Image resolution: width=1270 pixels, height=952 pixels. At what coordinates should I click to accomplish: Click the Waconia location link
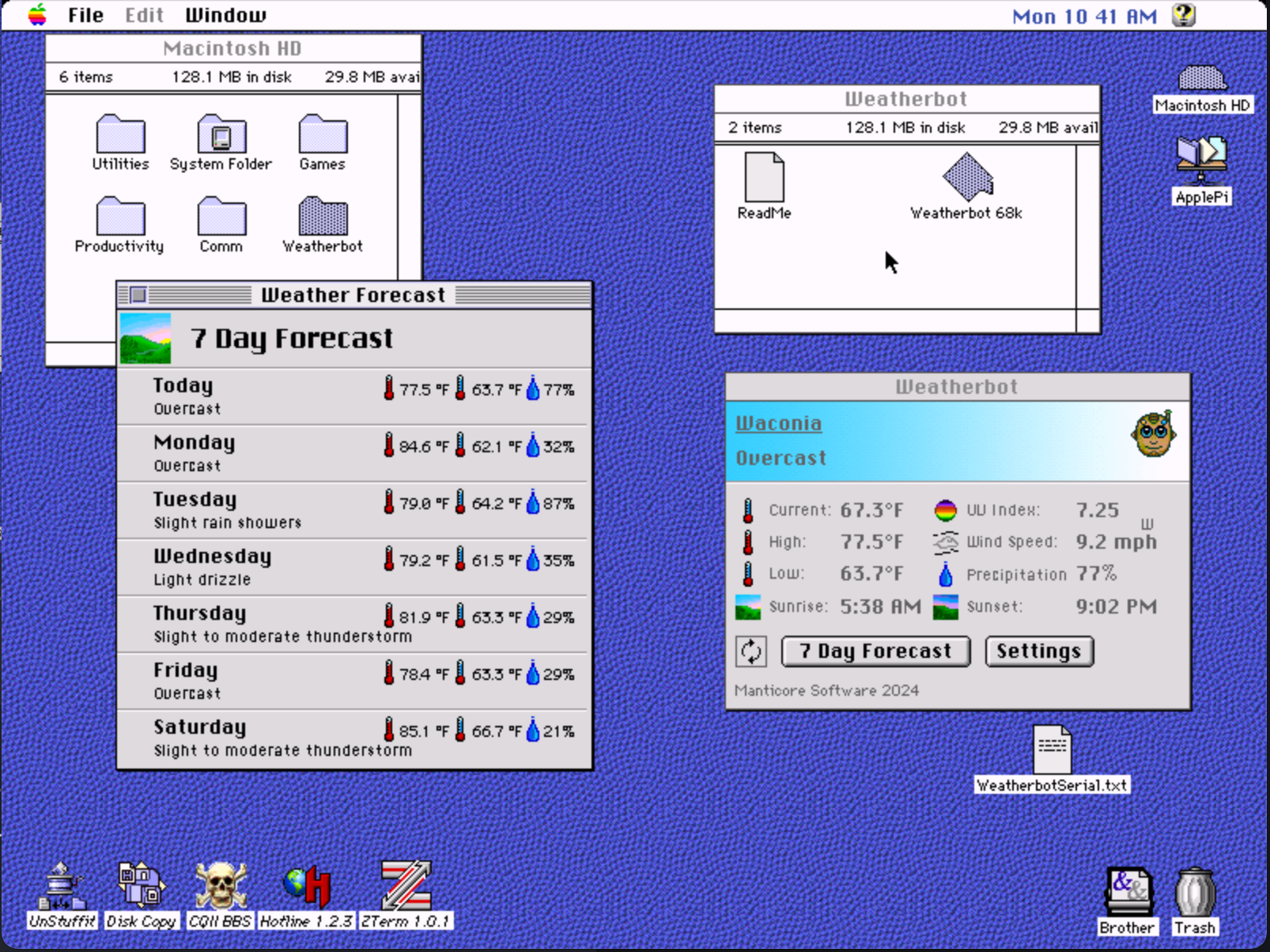pyautogui.click(x=778, y=424)
